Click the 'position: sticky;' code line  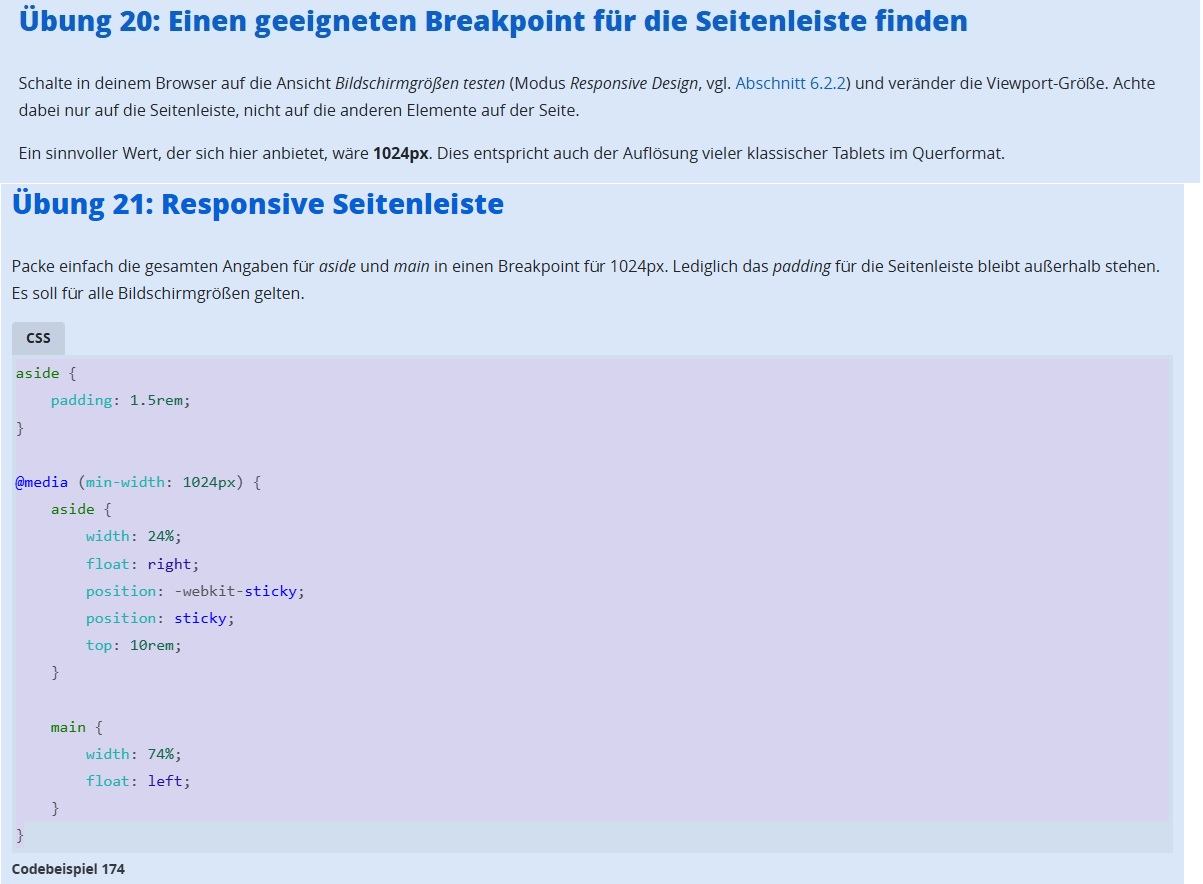pyautogui.click(x=160, y=618)
